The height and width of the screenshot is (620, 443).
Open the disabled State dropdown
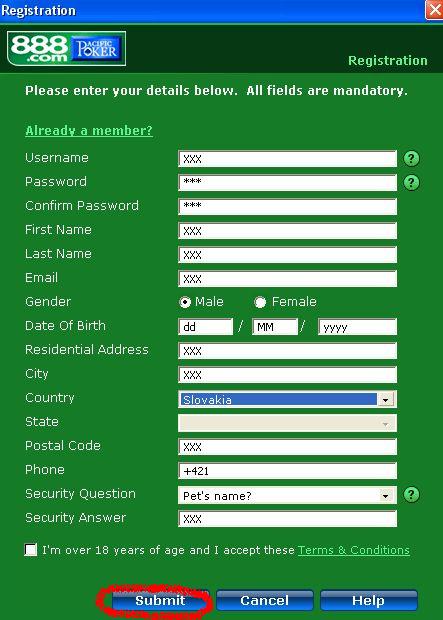pos(288,423)
